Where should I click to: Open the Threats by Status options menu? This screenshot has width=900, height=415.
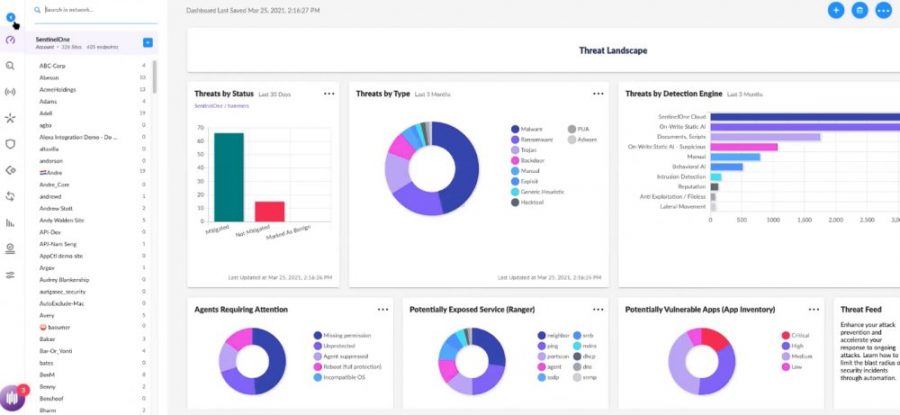pyautogui.click(x=328, y=93)
